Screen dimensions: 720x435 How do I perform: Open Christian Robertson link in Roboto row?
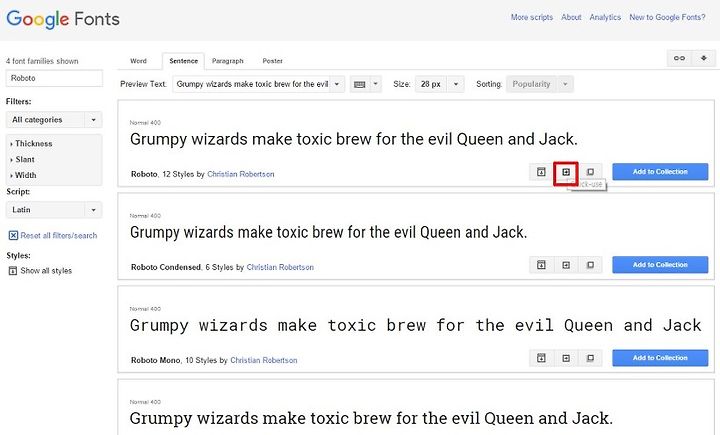(x=241, y=174)
